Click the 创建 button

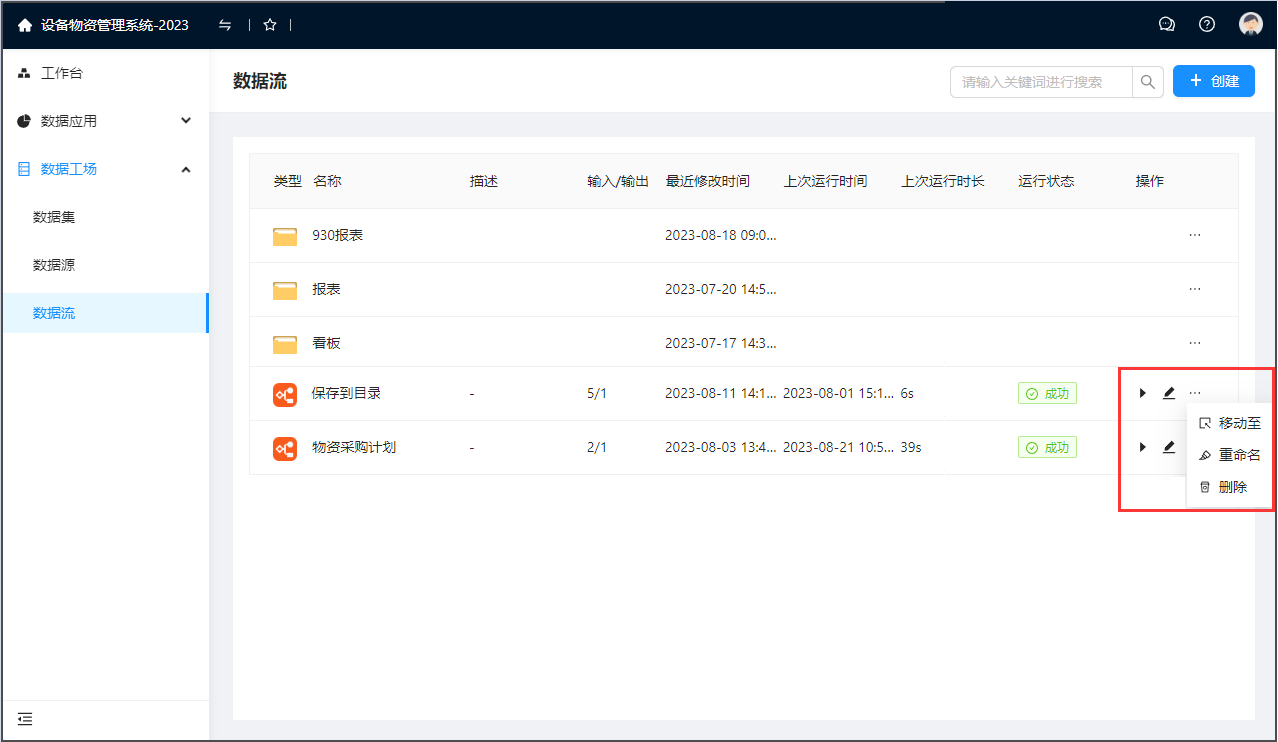click(1213, 82)
